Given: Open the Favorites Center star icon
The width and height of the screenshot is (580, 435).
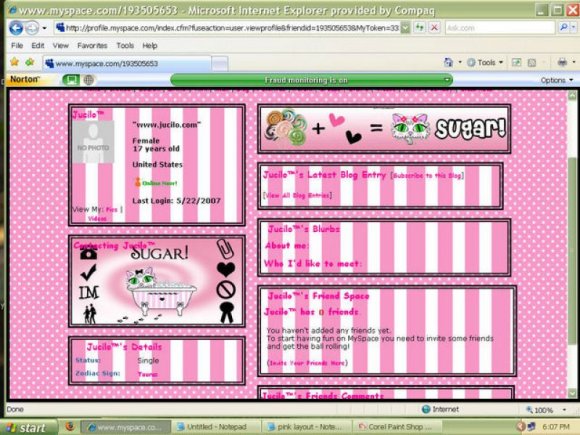Looking at the screenshot, I should pyautogui.click(x=14, y=62).
